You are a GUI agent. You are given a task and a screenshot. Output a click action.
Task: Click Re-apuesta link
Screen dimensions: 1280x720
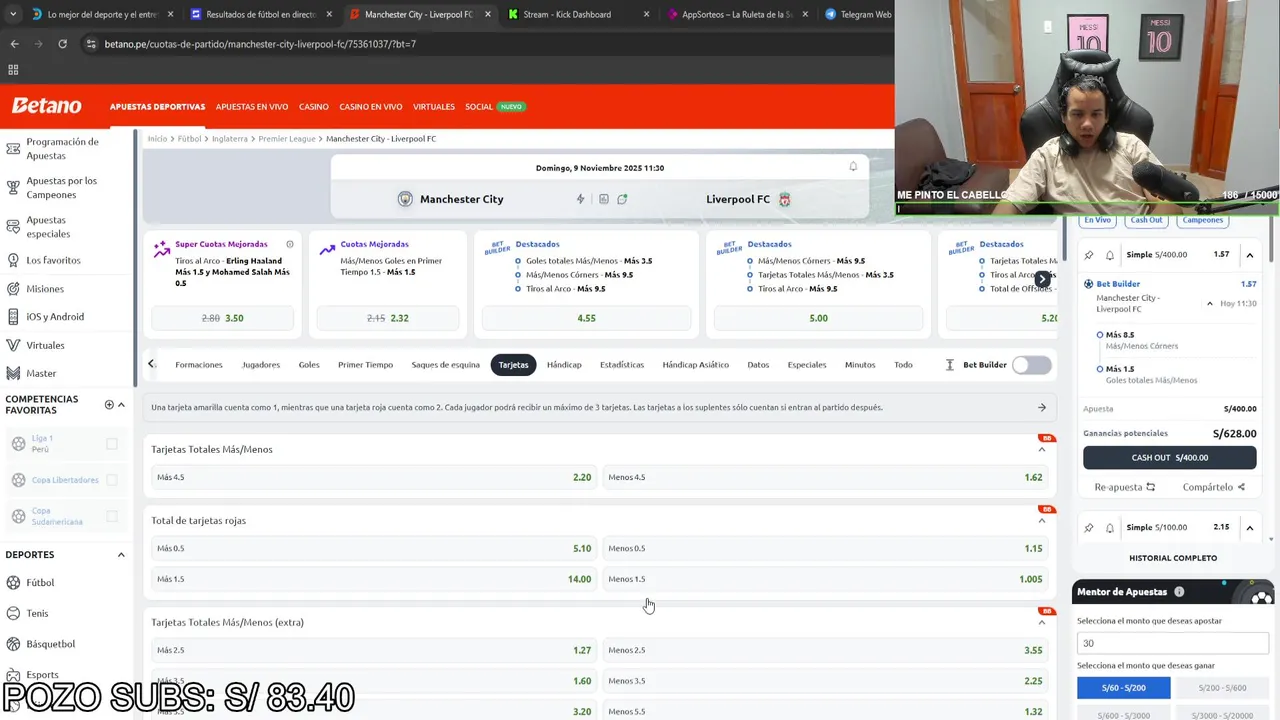tap(1125, 487)
